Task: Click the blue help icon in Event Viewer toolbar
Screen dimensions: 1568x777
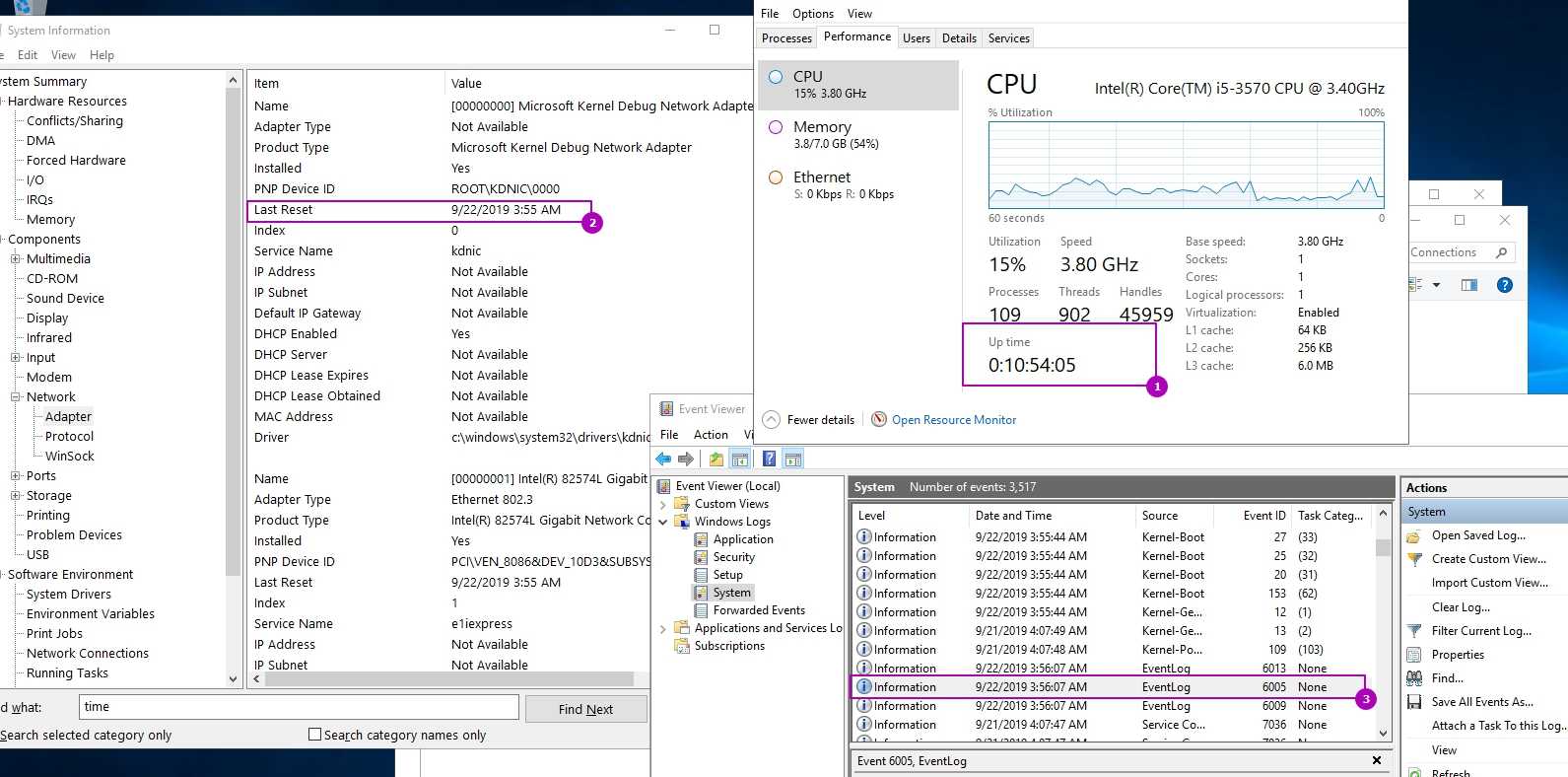Action: coord(769,459)
